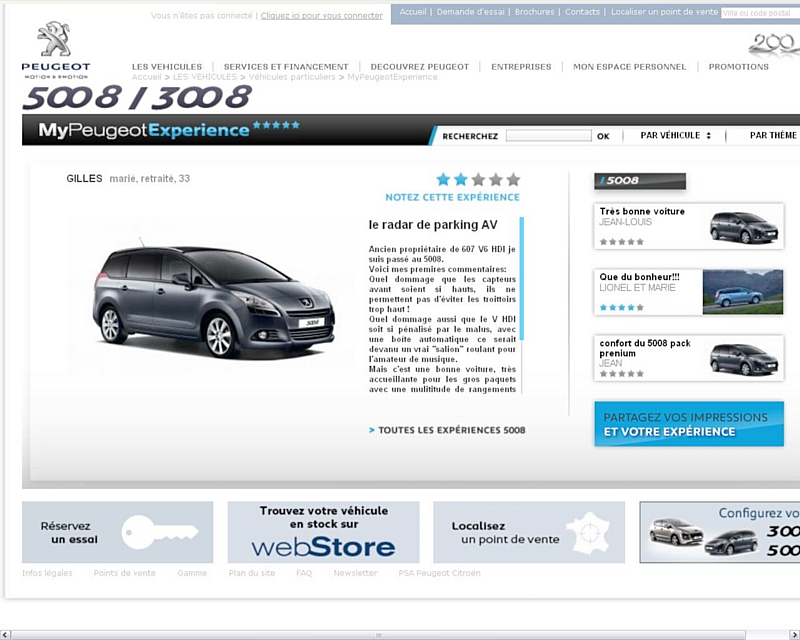Viewport: 800px width, 640px height.
Task: Click Accueil in breadcrumb
Action: tap(146, 77)
